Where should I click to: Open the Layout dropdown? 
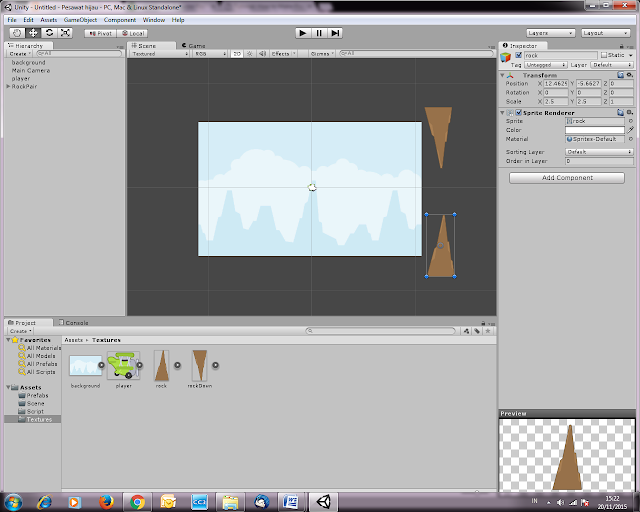coord(606,33)
